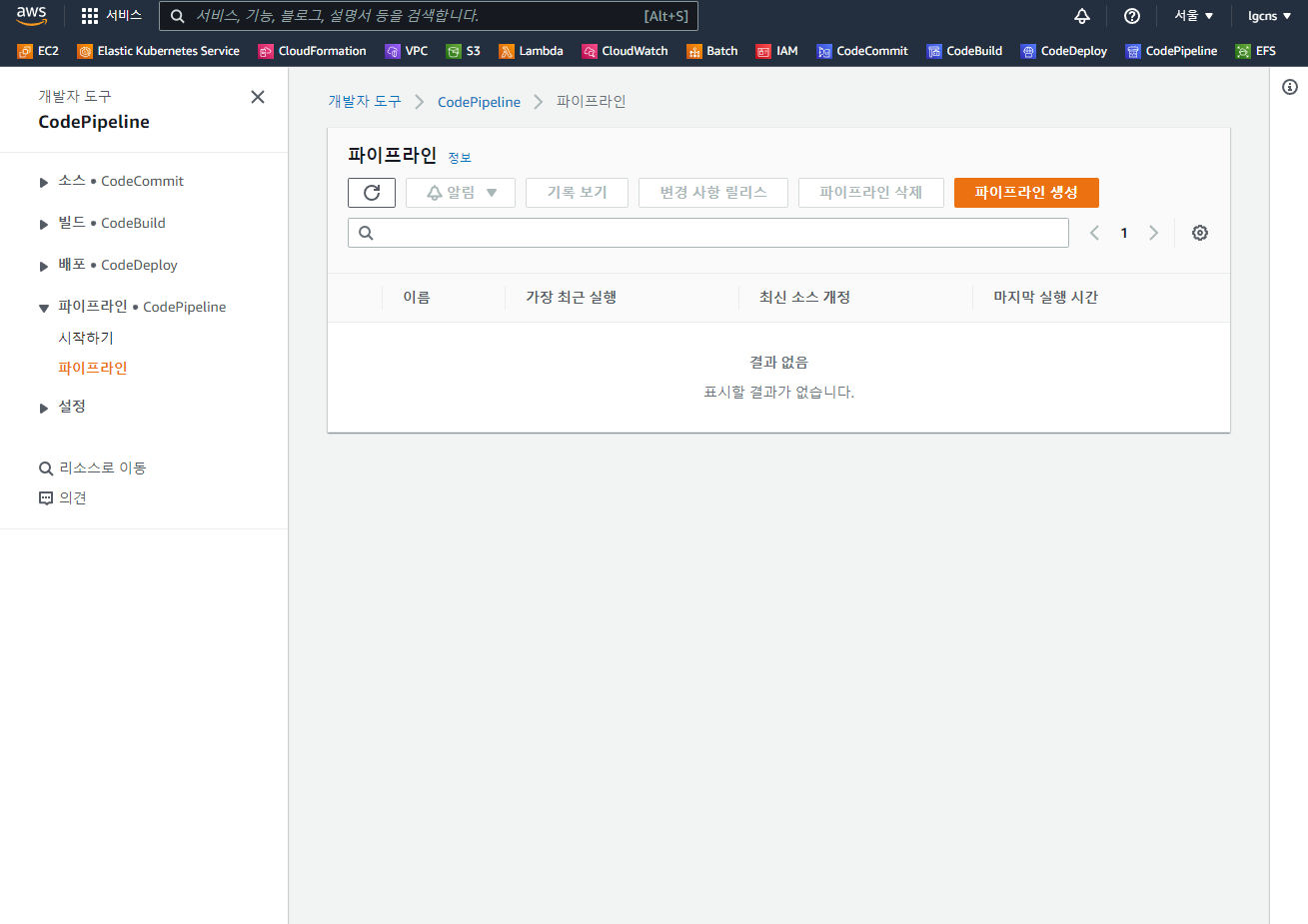Click the 파이프라인 삭제 button
Viewport: 1308px width, 924px height.
tap(871, 193)
